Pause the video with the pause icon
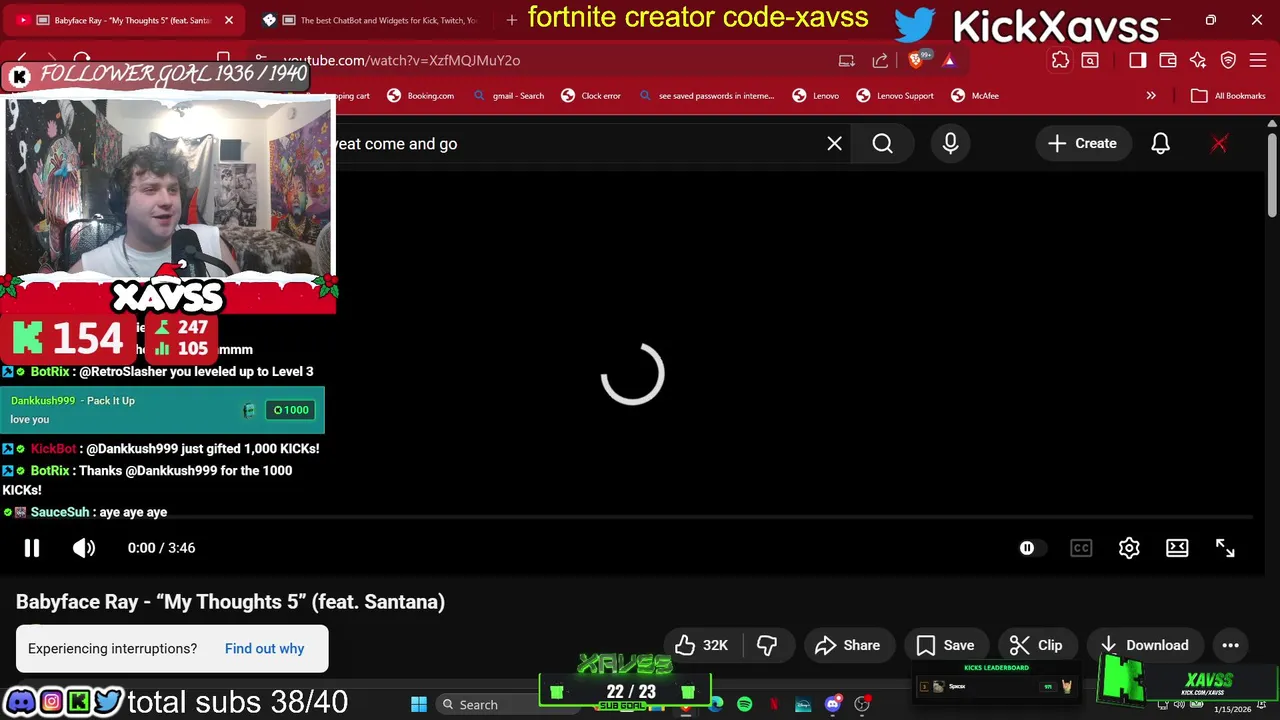 click(x=32, y=548)
